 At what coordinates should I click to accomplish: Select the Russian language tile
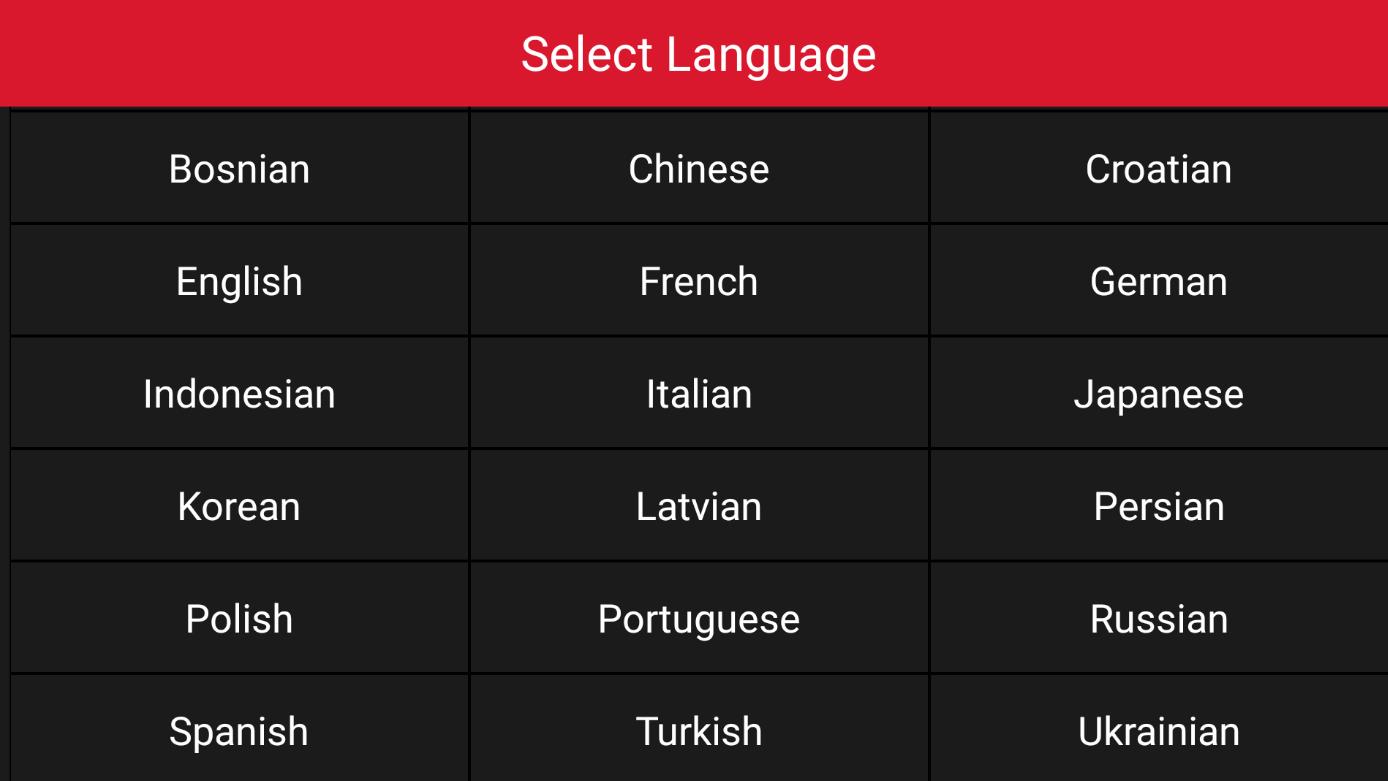coord(1158,619)
